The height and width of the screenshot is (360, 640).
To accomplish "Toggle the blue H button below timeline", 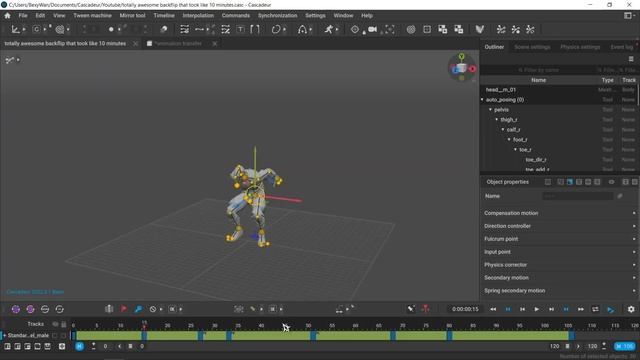I will coord(80,346).
